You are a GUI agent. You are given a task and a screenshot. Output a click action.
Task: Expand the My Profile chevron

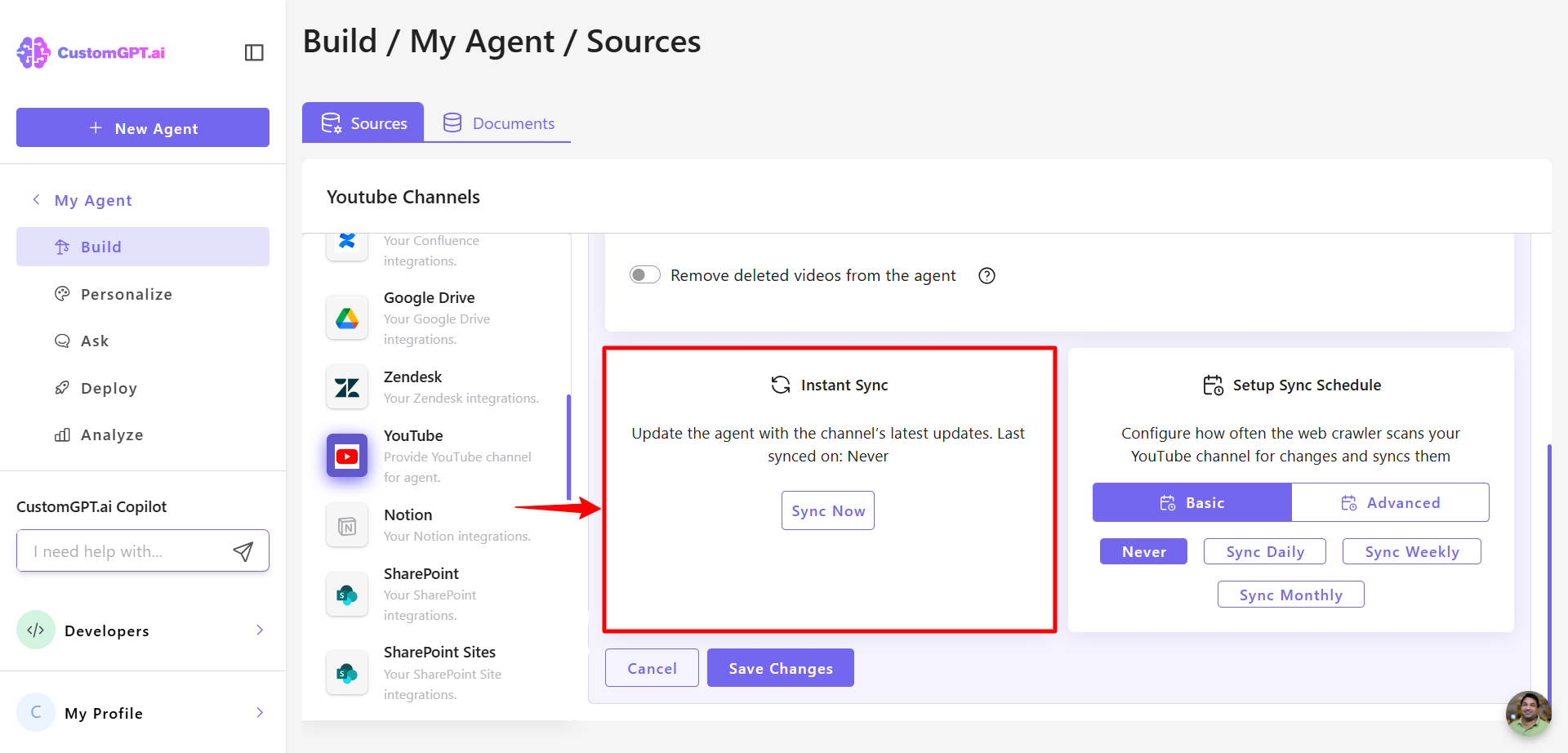(260, 712)
